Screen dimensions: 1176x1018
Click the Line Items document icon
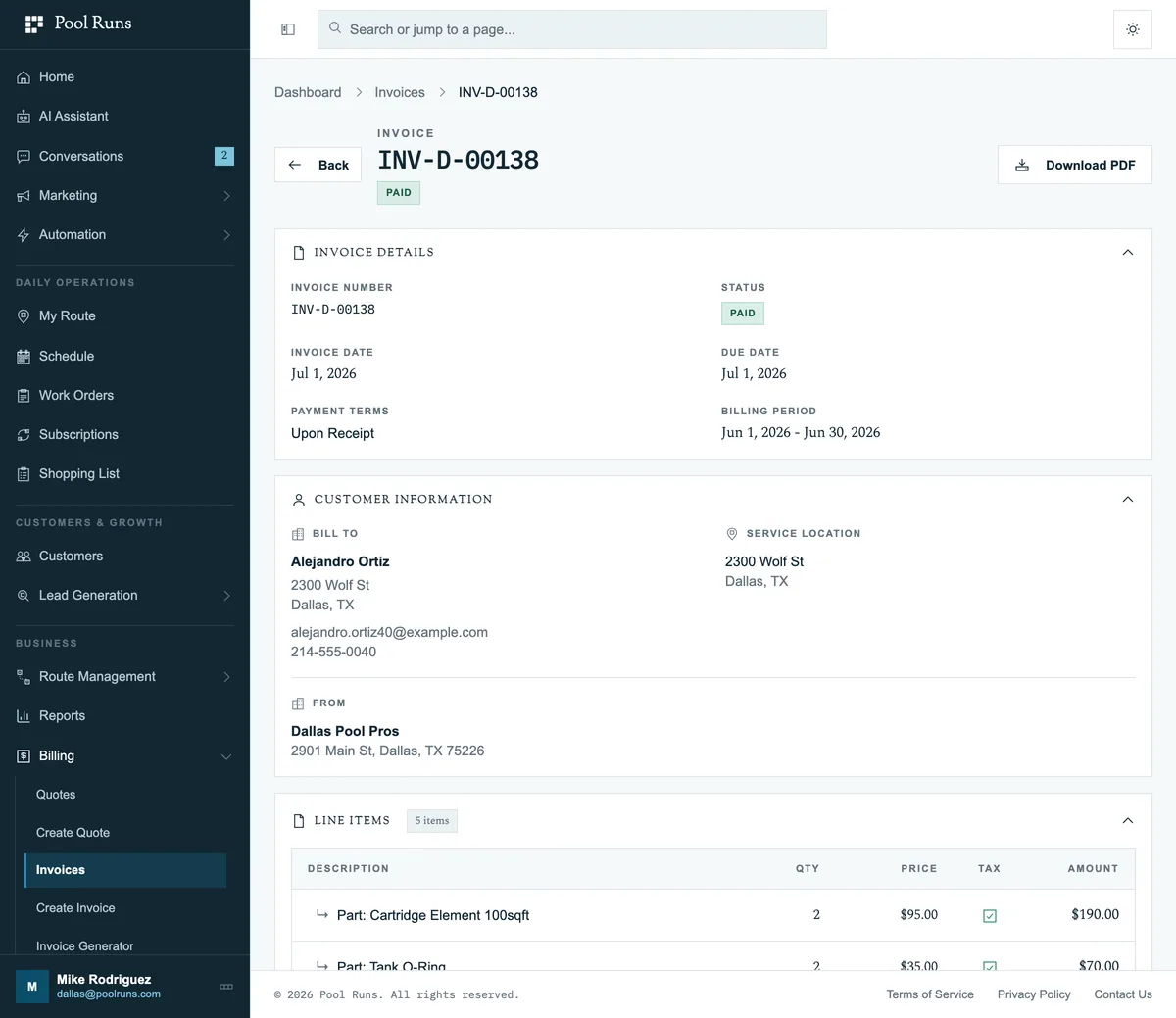click(x=299, y=821)
